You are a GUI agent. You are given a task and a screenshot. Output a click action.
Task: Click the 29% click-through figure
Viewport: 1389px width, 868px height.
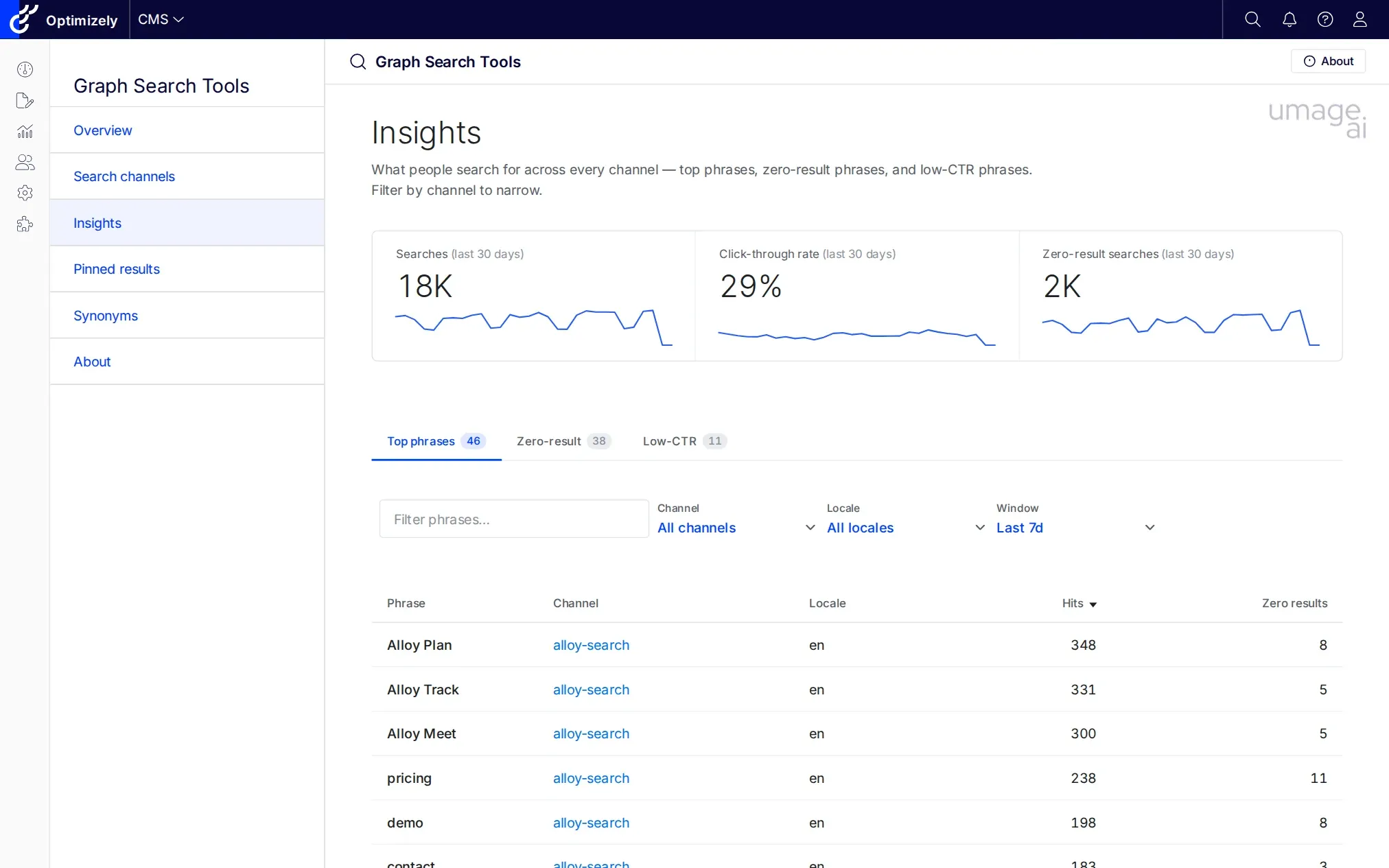tap(751, 286)
